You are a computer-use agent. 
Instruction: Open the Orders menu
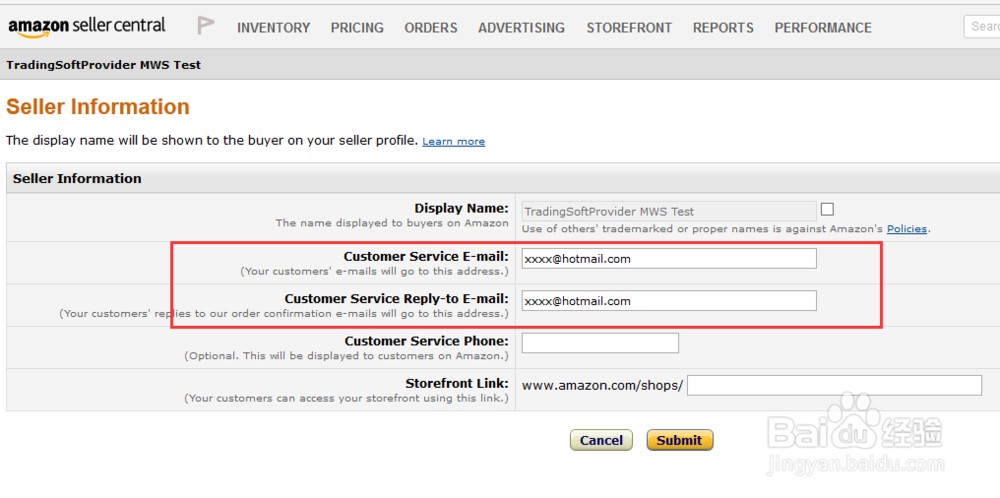pyautogui.click(x=431, y=28)
